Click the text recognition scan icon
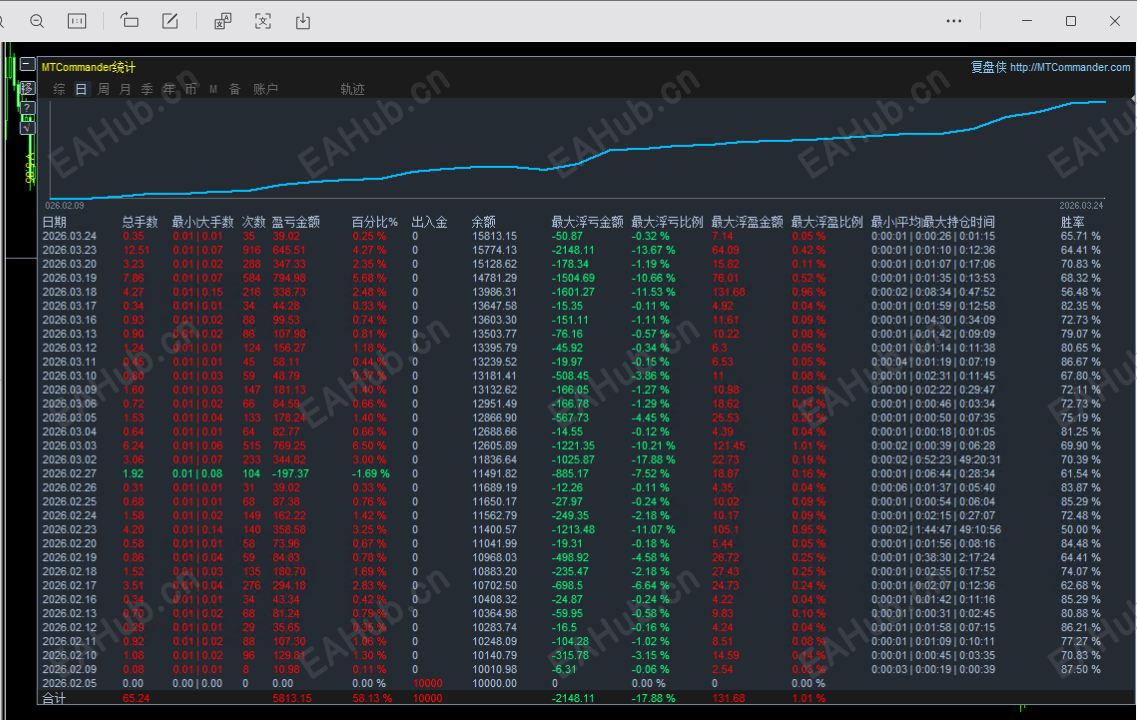The width and height of the screenshot is (1137, 720). pos(262,21)
